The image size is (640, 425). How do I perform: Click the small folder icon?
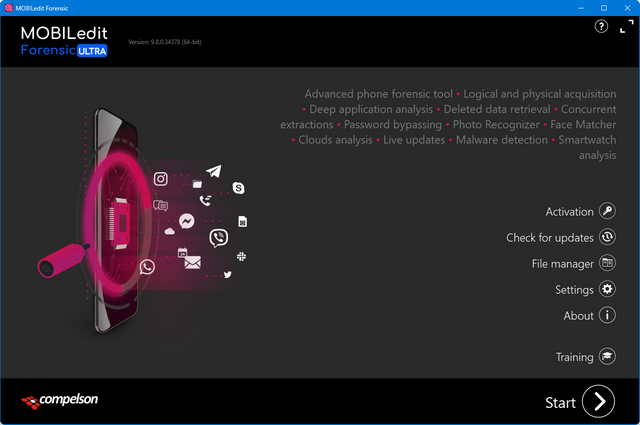(x=197, y=184)
